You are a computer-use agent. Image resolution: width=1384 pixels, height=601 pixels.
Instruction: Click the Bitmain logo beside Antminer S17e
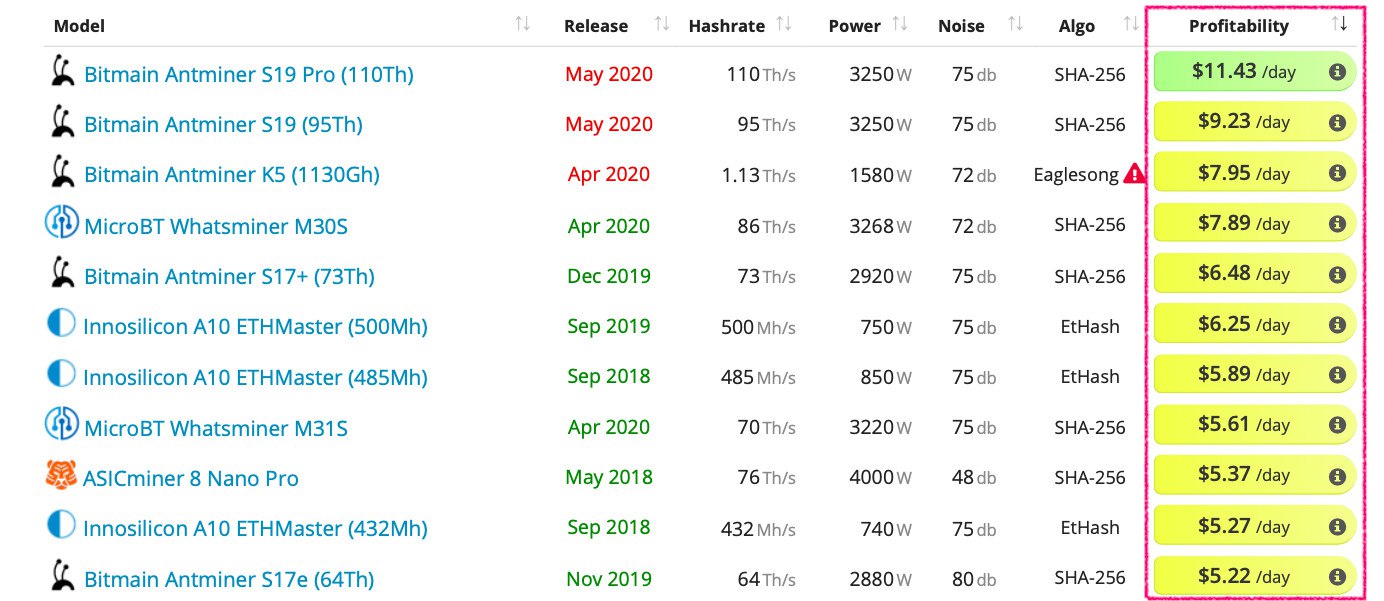(x=64, y=576)
